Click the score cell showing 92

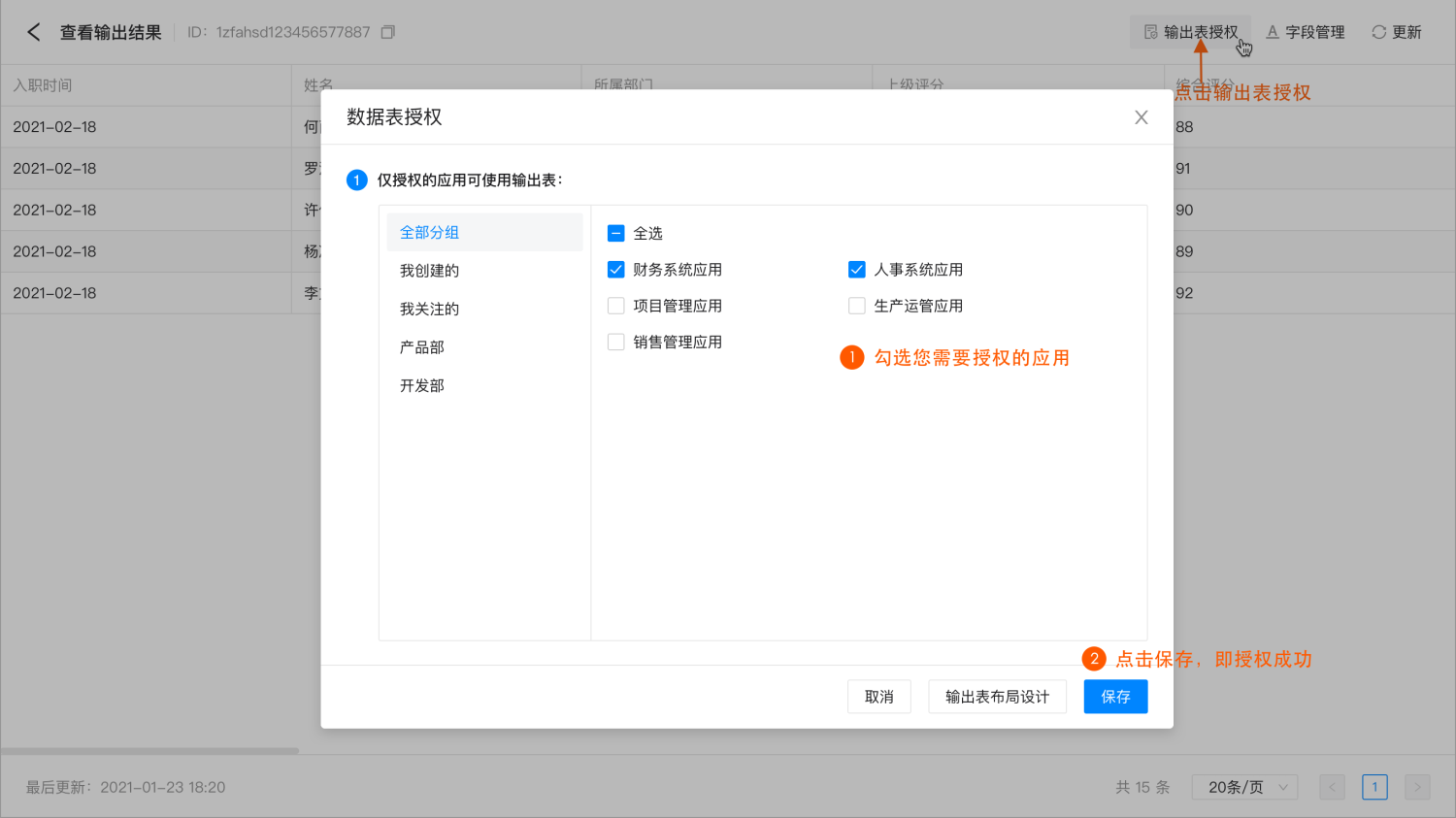pyautogui.click(x=1184, y=293)
